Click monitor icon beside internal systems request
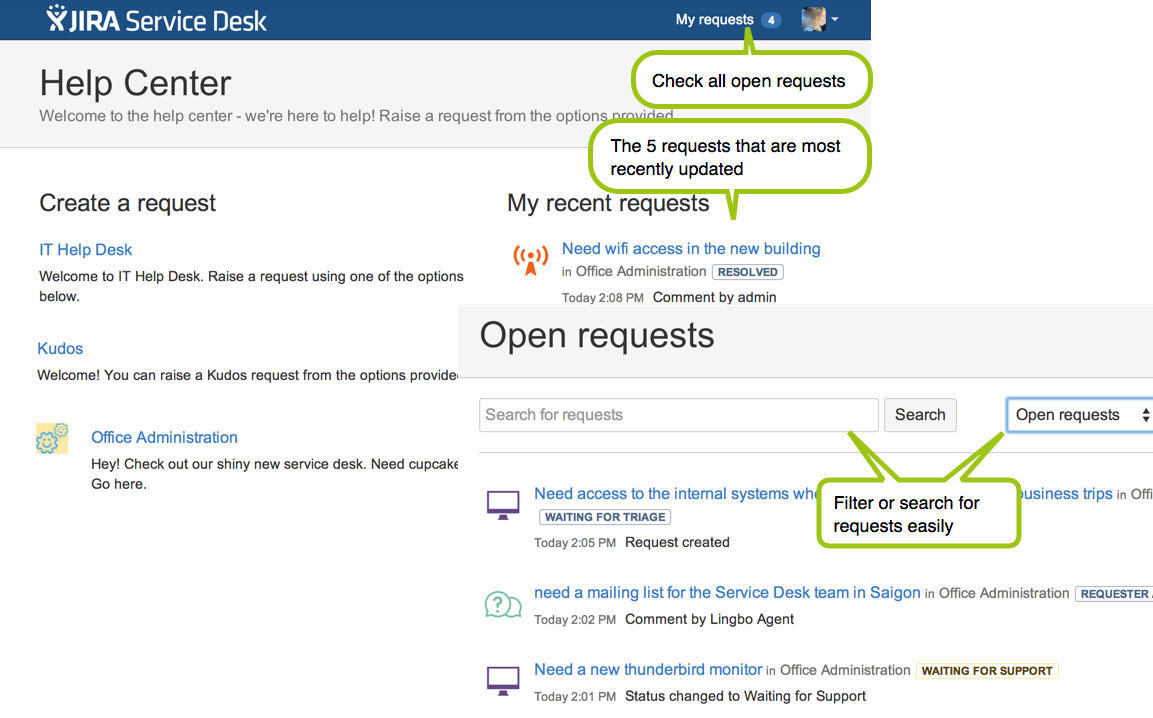Screen dimensions: 1153x718 pyautogui.click(x=503, y=506)
